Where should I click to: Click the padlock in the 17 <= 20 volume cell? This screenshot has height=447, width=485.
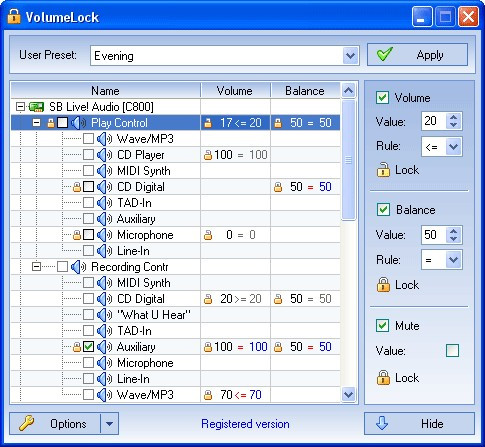(x=208, y=123)
